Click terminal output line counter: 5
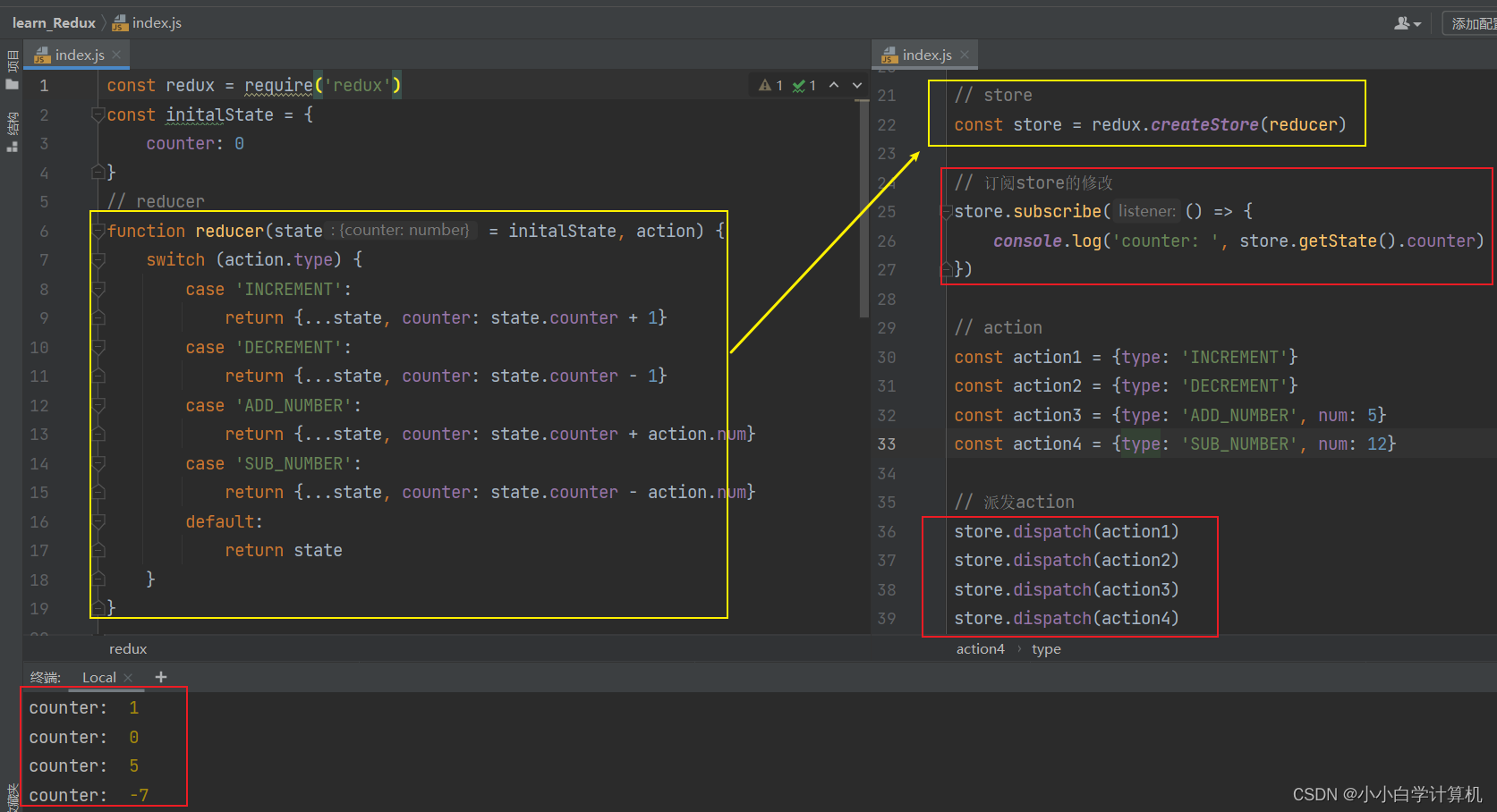This screenshot has height=812, width=1497. (84, 765)
